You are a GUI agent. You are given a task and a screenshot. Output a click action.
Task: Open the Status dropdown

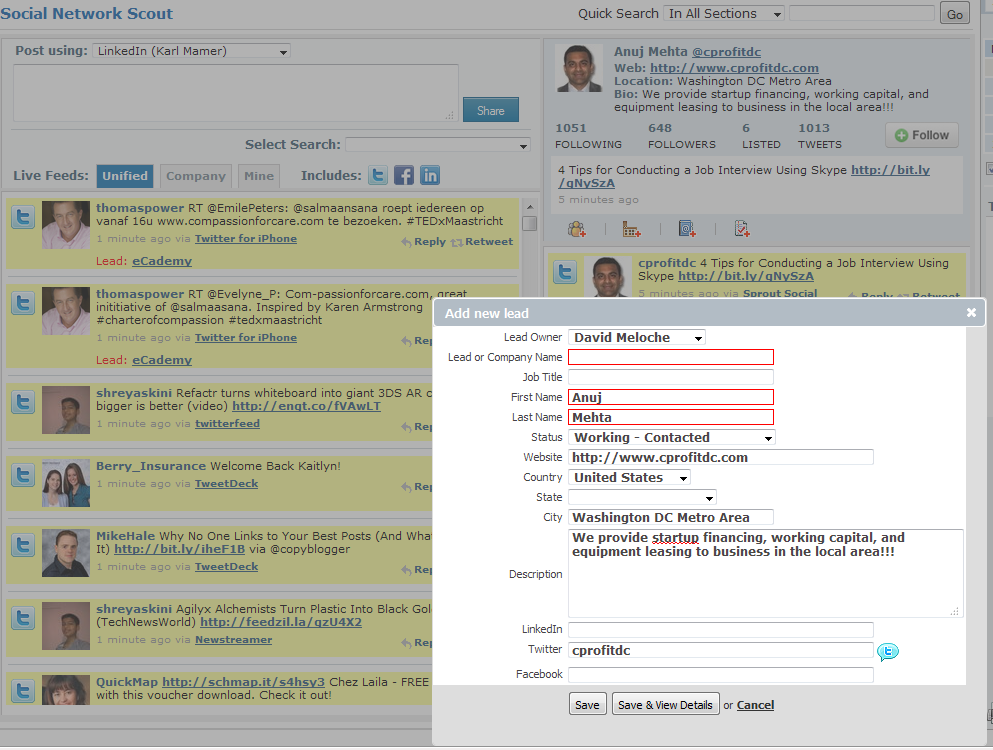pos(671,438)
